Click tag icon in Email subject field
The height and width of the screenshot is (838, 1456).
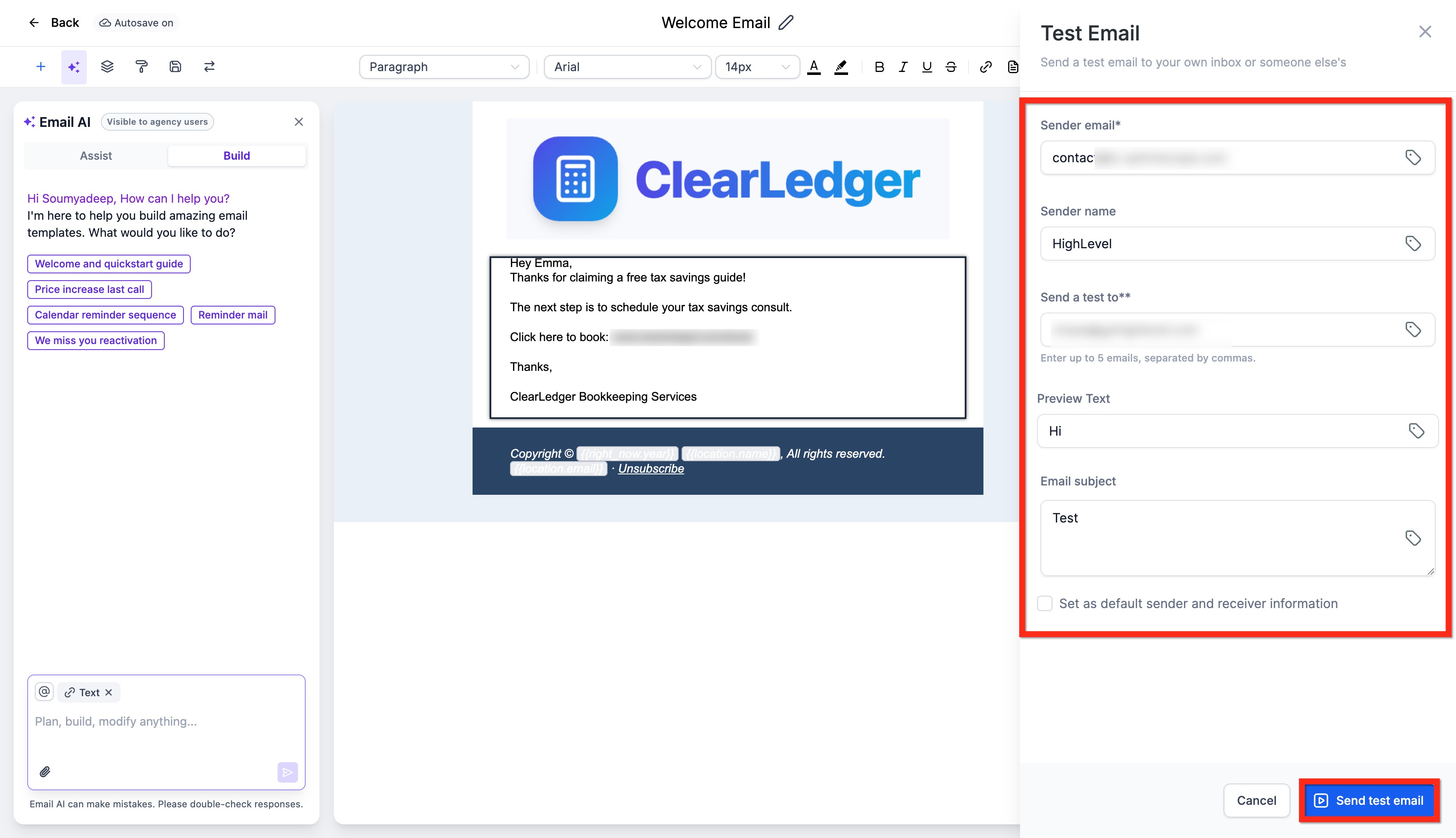[1413, 537]
